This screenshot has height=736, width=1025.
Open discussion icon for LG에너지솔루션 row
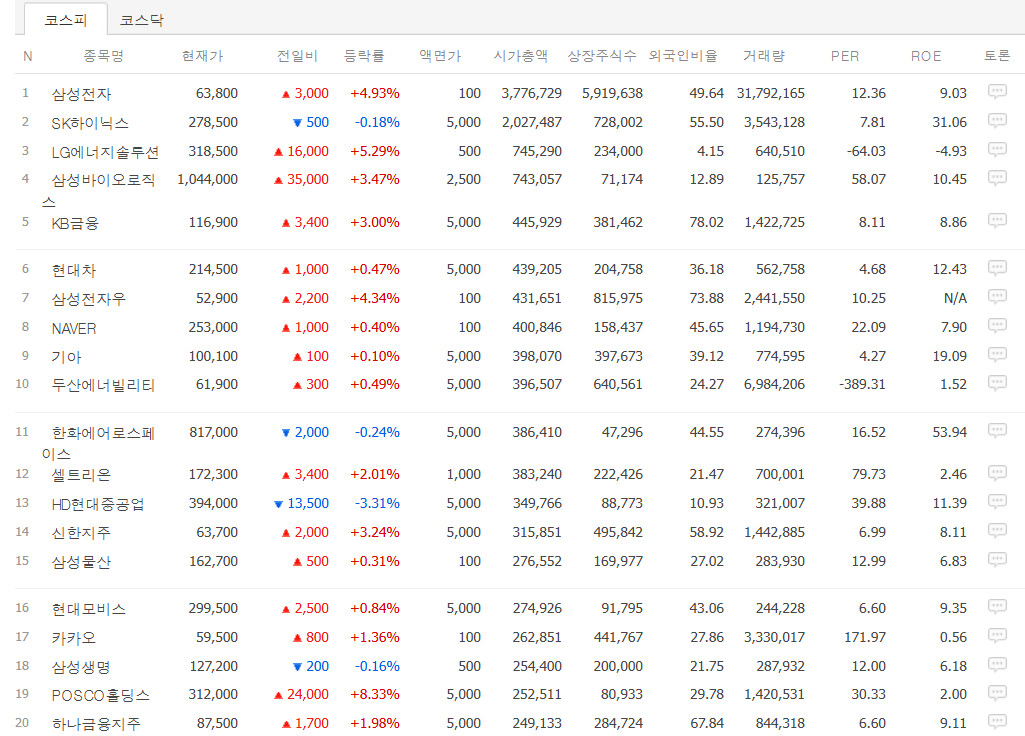[x=997, y=150]
